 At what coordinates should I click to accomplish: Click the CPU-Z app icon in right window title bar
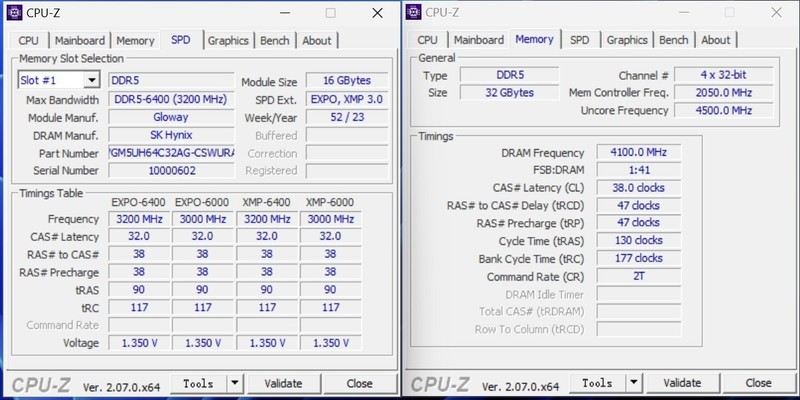(x=413, y=12)
